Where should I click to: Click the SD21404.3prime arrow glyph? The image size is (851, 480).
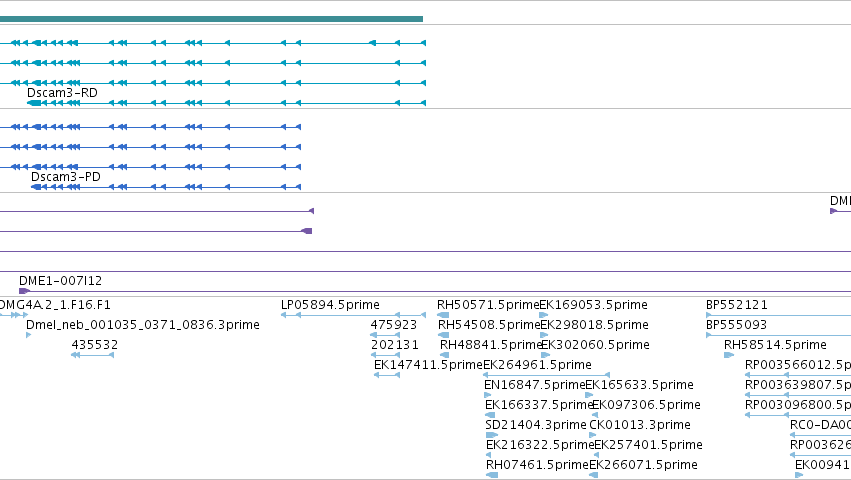point(492,435)
